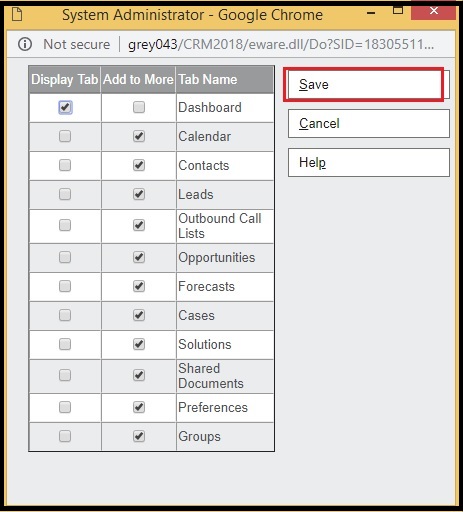This screenshot has height=512, width=463.
Task: Click the site info icon beside Not secure
Action: pos(25,44)
